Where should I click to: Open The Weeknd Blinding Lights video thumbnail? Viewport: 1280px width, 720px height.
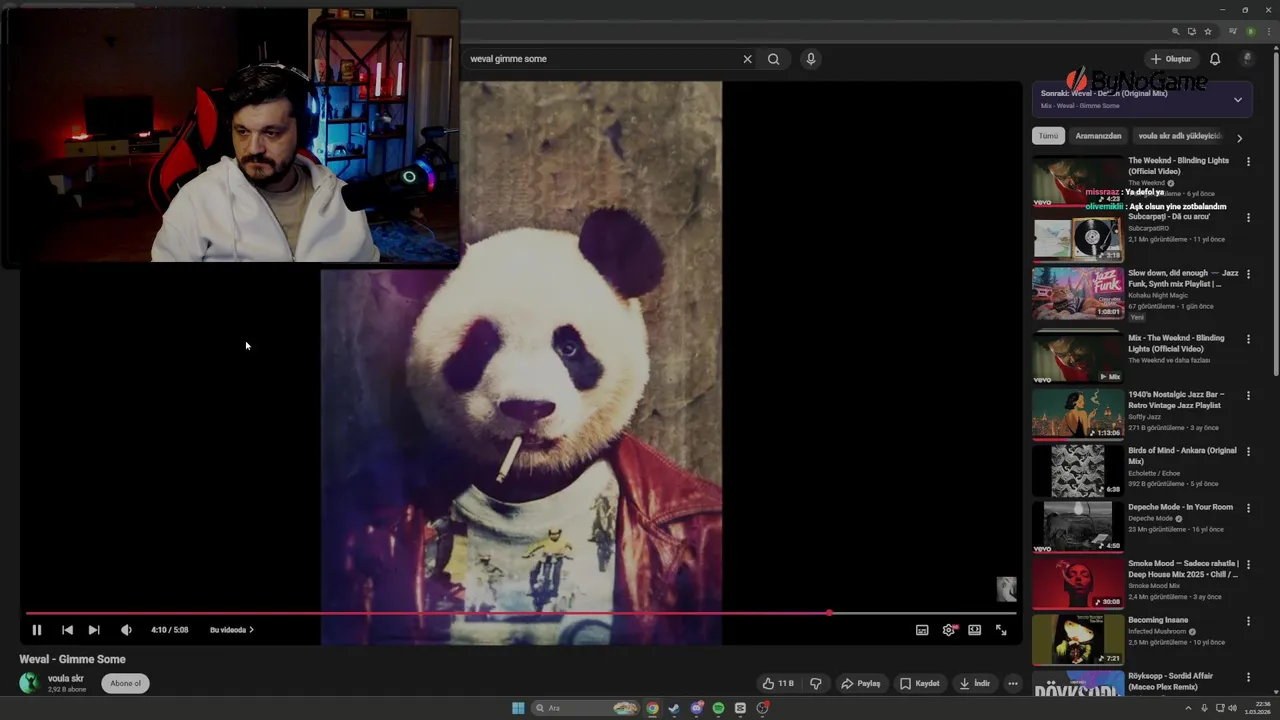pyautogui.click(x=1078, y=181)
